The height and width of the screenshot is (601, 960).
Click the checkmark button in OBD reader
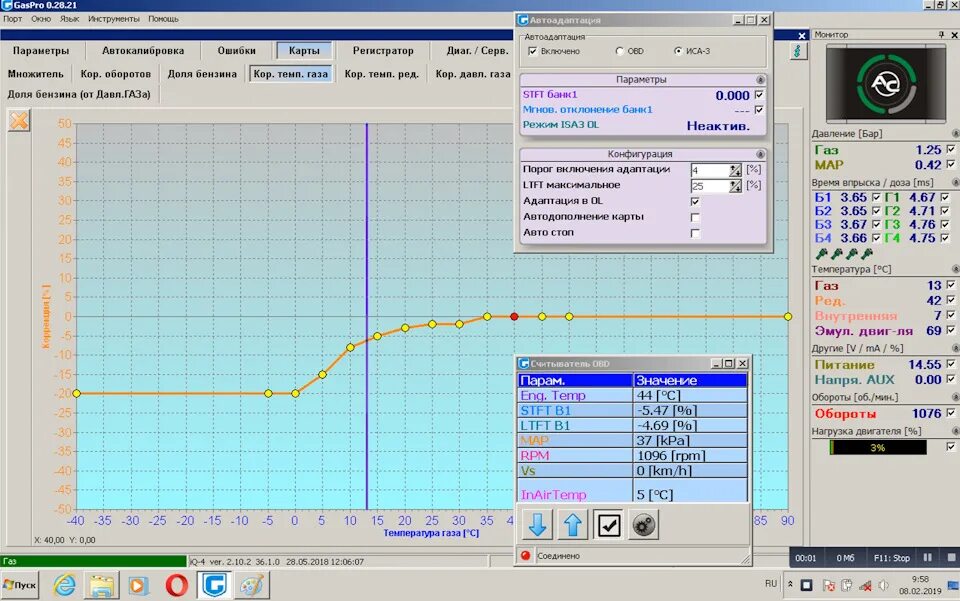[x=608, y=524]
